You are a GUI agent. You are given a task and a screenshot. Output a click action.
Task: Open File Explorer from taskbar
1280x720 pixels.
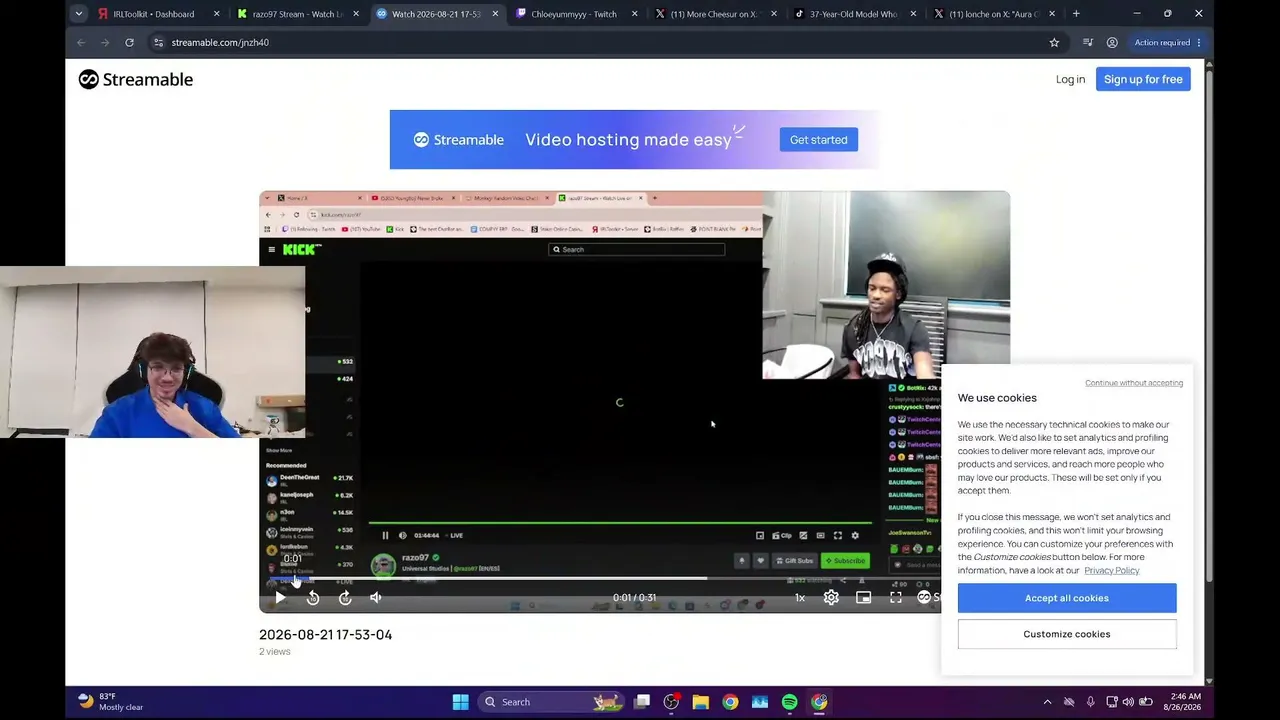701,702
